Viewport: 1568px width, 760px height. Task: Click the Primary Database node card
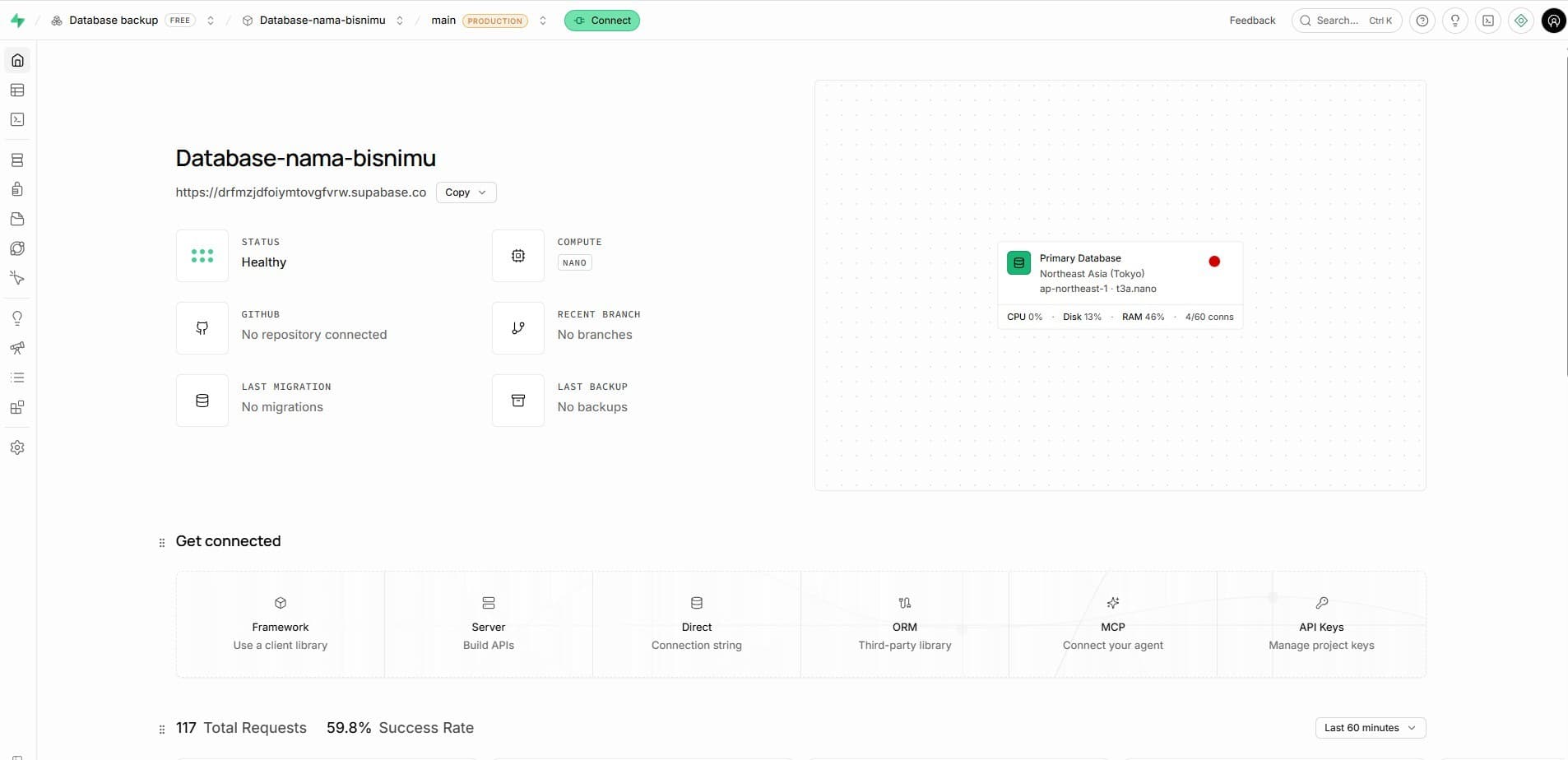[1120, 285]
